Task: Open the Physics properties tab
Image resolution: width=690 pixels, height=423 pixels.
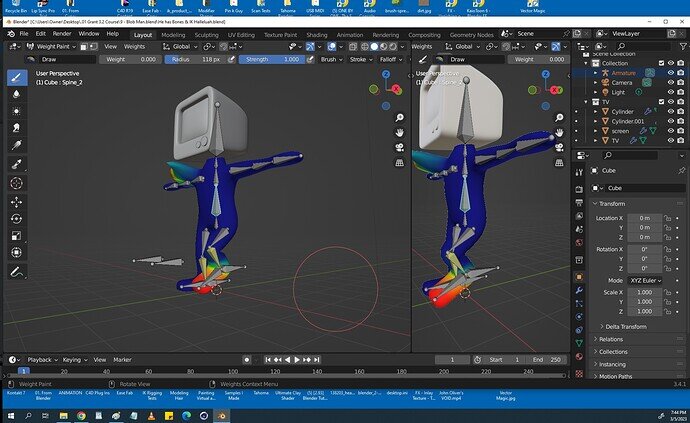Action: click(x=579, y=316)
